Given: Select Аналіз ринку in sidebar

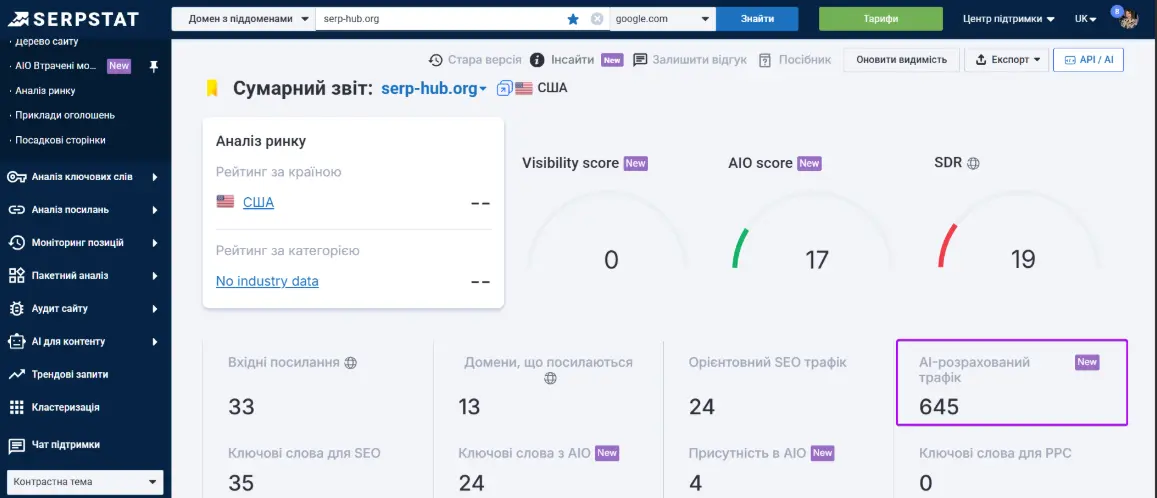Looking at the screenshot, I should click(45, 91).
